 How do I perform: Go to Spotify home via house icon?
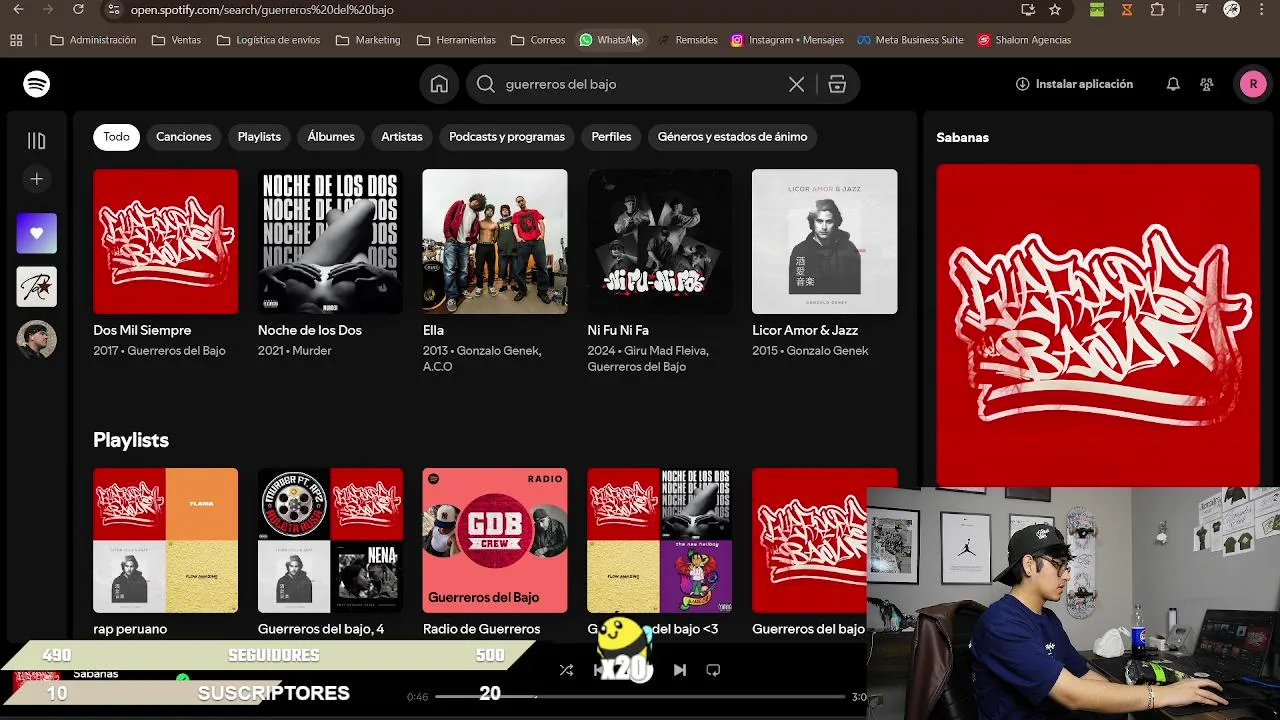point(439,84)
